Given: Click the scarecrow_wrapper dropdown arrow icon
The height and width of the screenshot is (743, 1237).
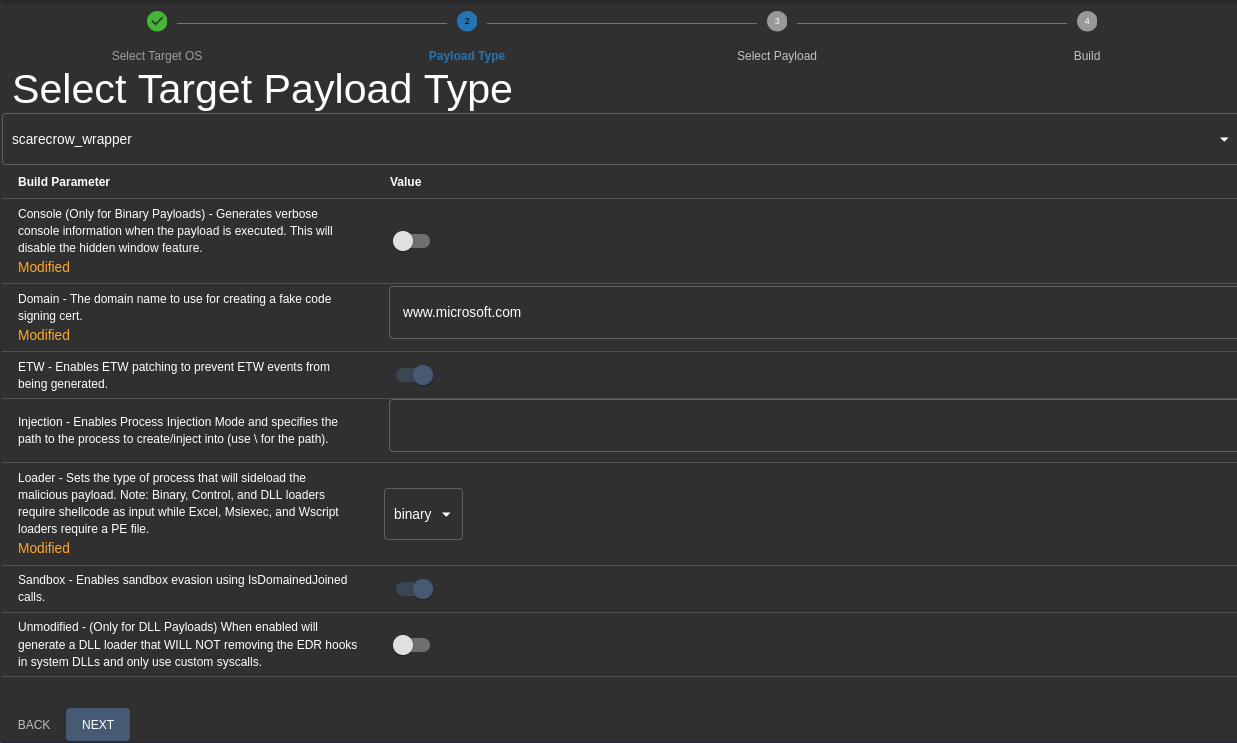Looking at the screenshot, I should [1224, 139].
